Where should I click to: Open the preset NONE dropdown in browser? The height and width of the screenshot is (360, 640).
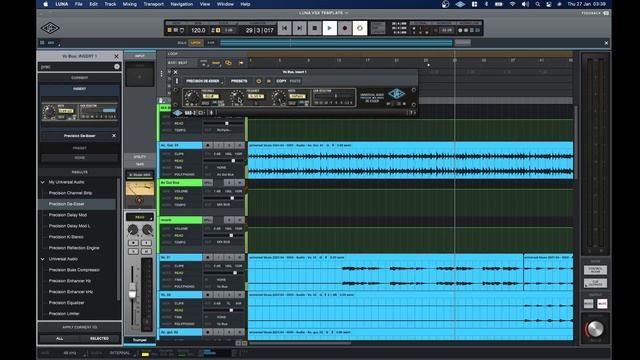pyautogui.click(x=80, y=158)
